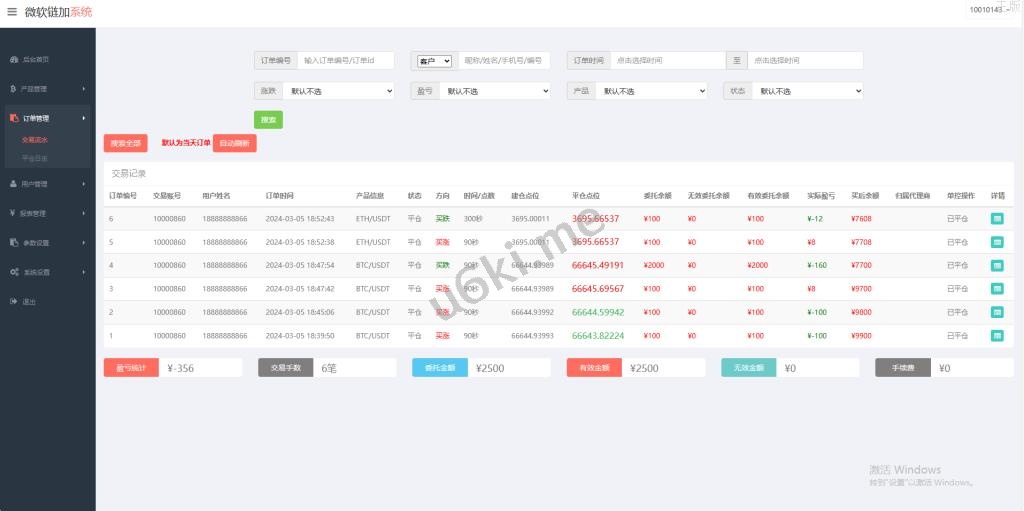Image resolution: width=1024 pixels, height=511 pixels.
Task: View details icon for order number 4
Action: tap(997, 265)
